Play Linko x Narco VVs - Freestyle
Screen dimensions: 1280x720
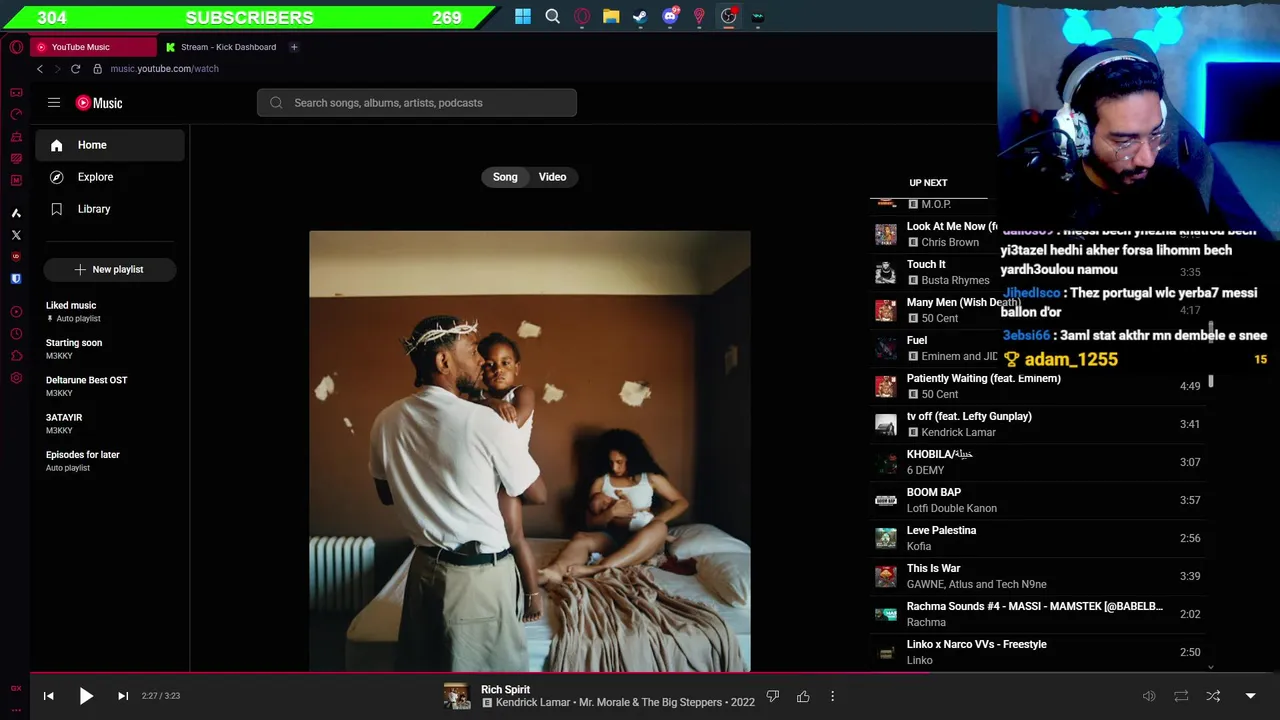[1040, 652]
